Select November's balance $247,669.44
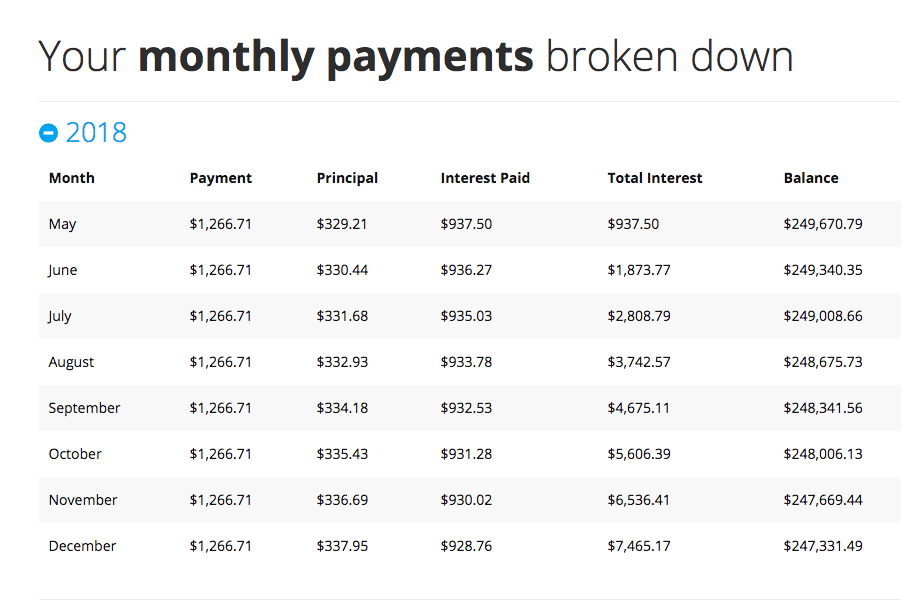This screenshot has height=601, width=901. [822, 500]
